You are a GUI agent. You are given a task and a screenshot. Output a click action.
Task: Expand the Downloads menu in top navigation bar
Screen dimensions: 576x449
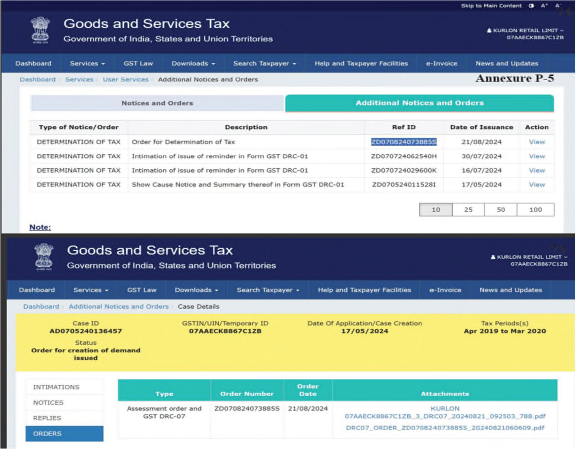click(193, 63)
